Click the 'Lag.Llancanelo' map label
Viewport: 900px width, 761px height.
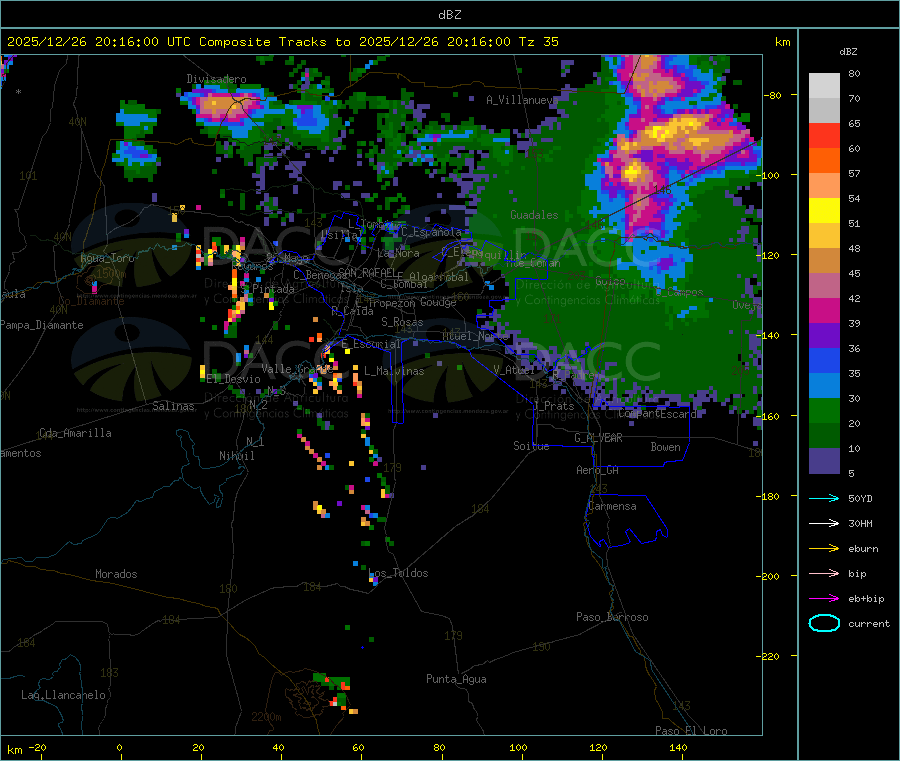pyautogui.click(x=63, y=695)
